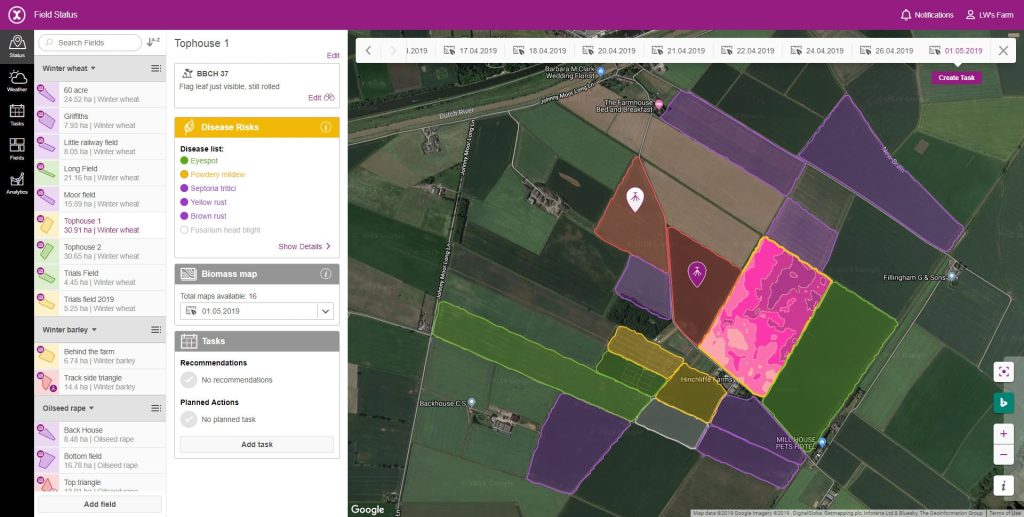Select Trials field 2019 entry
This screenshot has width=1024, height=517.
click(100, 304)
